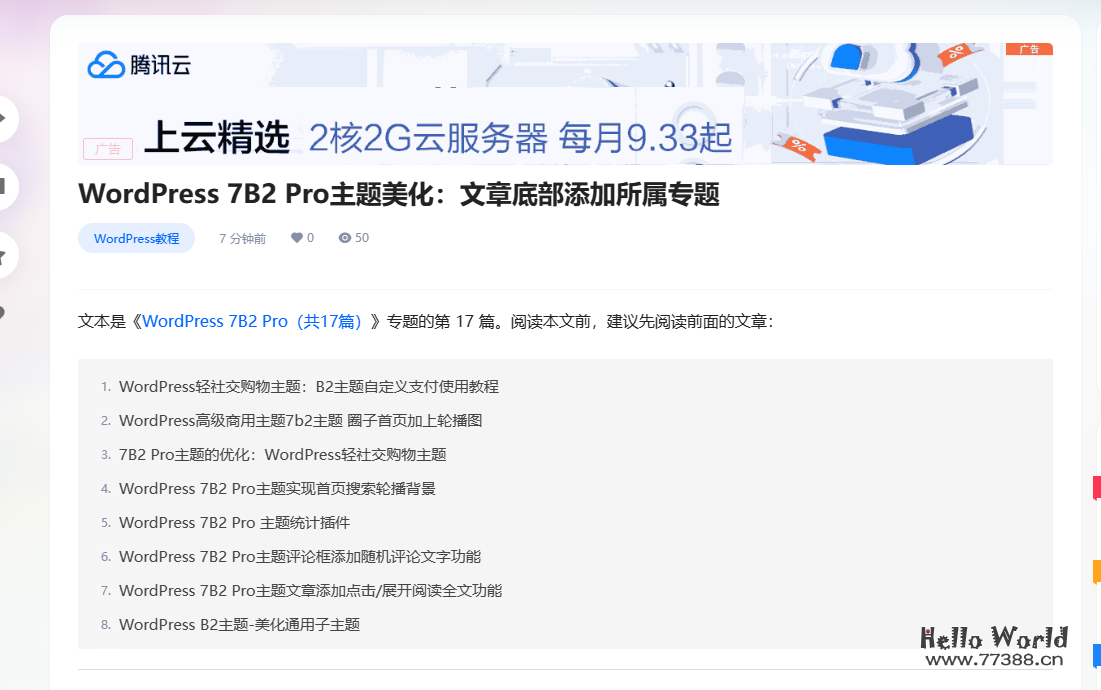Open the WordPress教程 category tag
1101x690 pixels.
[x=136, y=238]
